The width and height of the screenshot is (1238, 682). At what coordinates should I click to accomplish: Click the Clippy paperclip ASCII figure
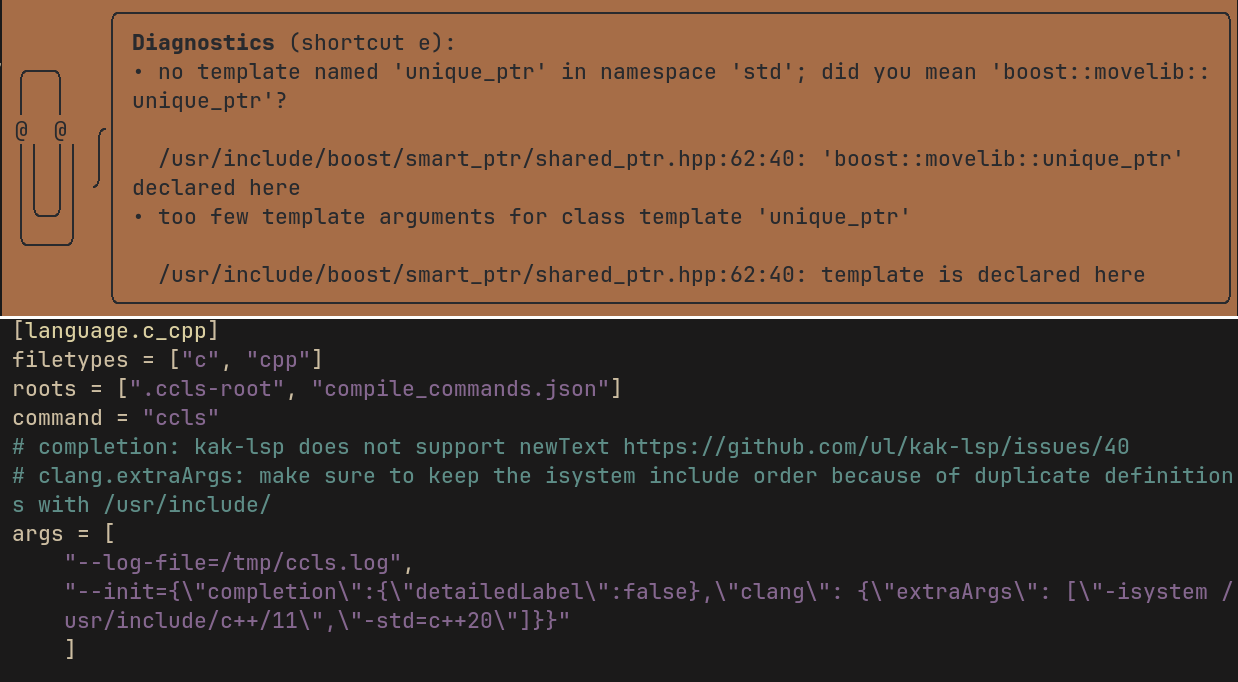click(41, 157)
